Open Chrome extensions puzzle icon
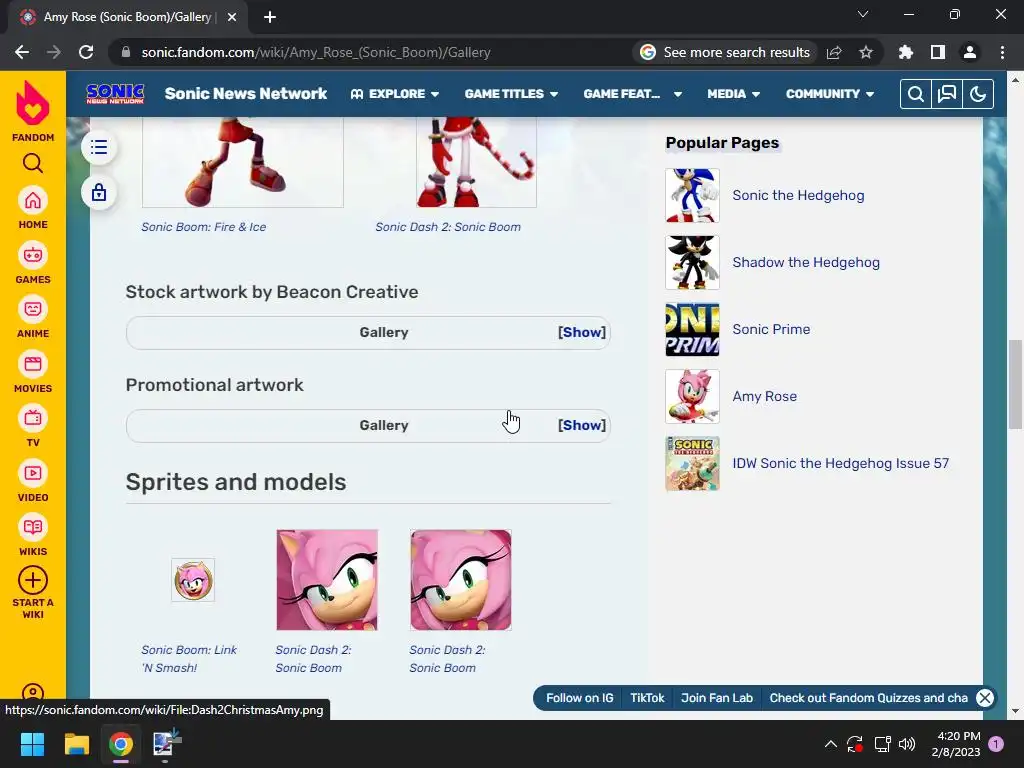Viewport: 1024px width, 768px height. tap(906, 52)
